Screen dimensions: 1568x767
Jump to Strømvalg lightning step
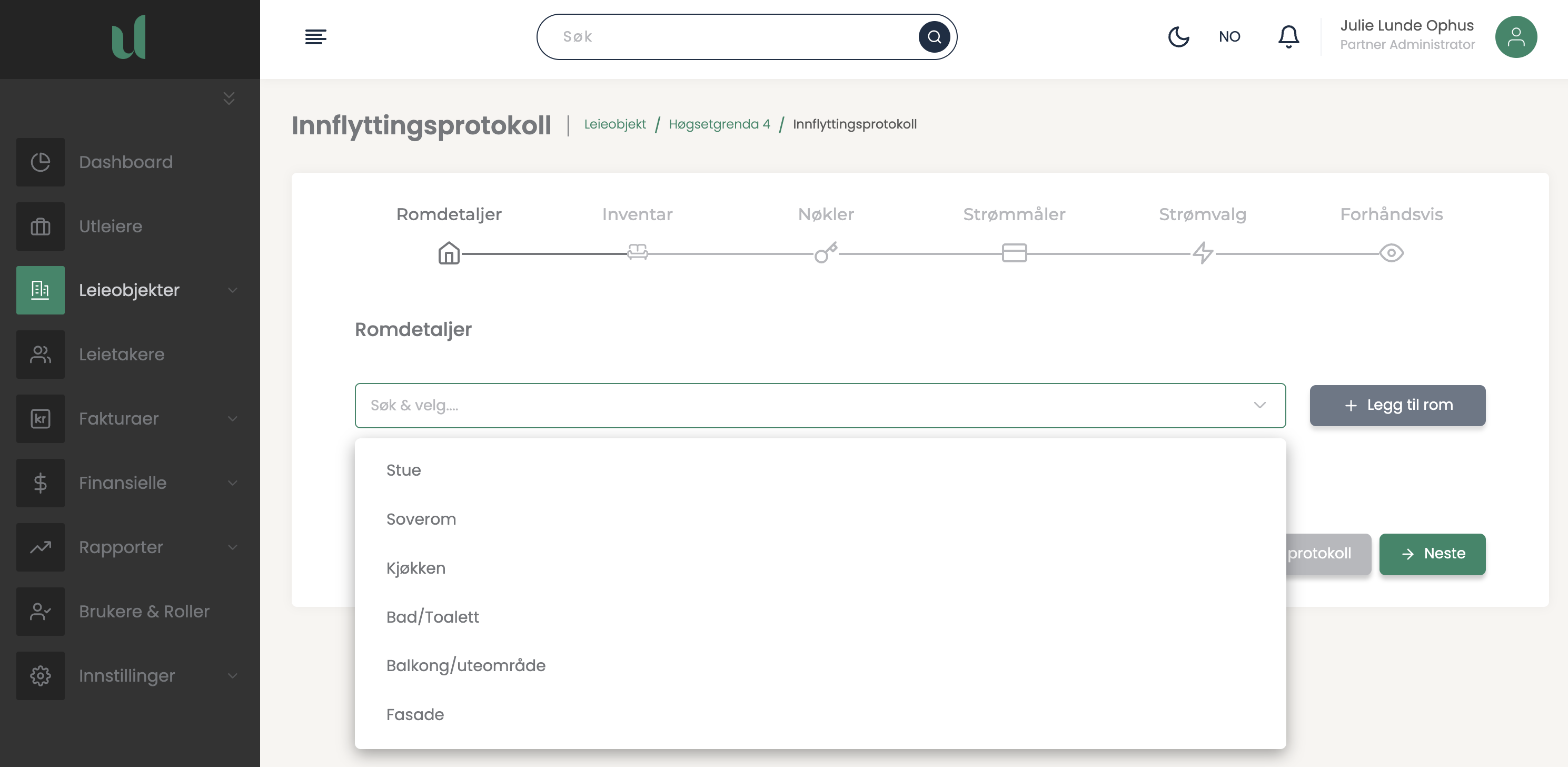click(x=1202, y=252)
